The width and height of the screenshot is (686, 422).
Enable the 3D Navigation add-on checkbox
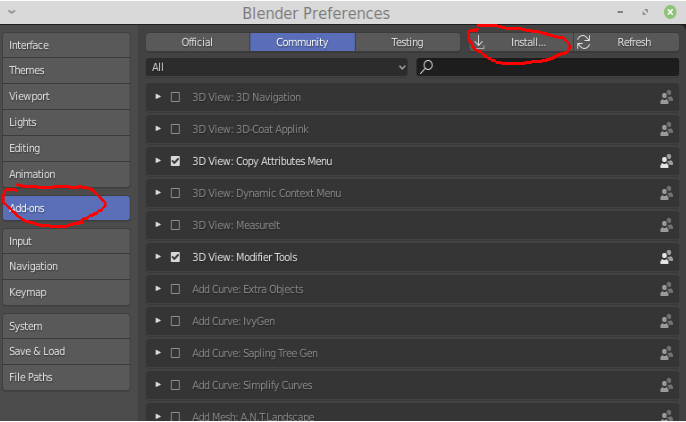point(175,97)
